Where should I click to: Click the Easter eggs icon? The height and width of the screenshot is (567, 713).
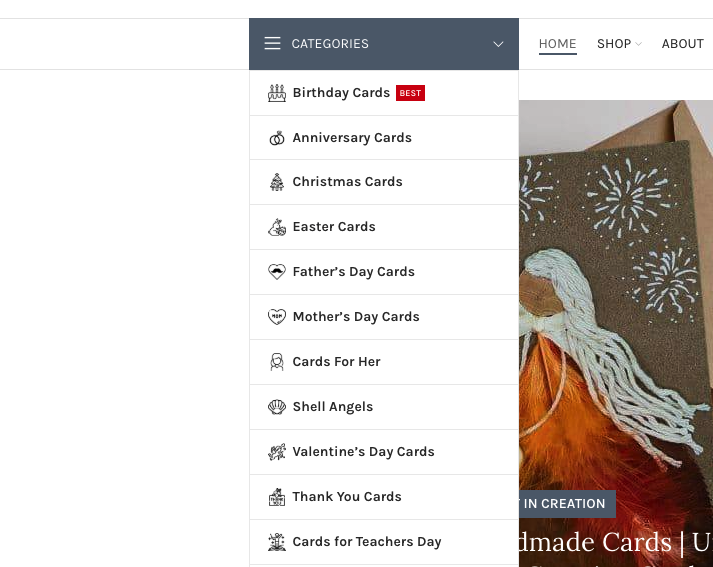click(277, 227)
